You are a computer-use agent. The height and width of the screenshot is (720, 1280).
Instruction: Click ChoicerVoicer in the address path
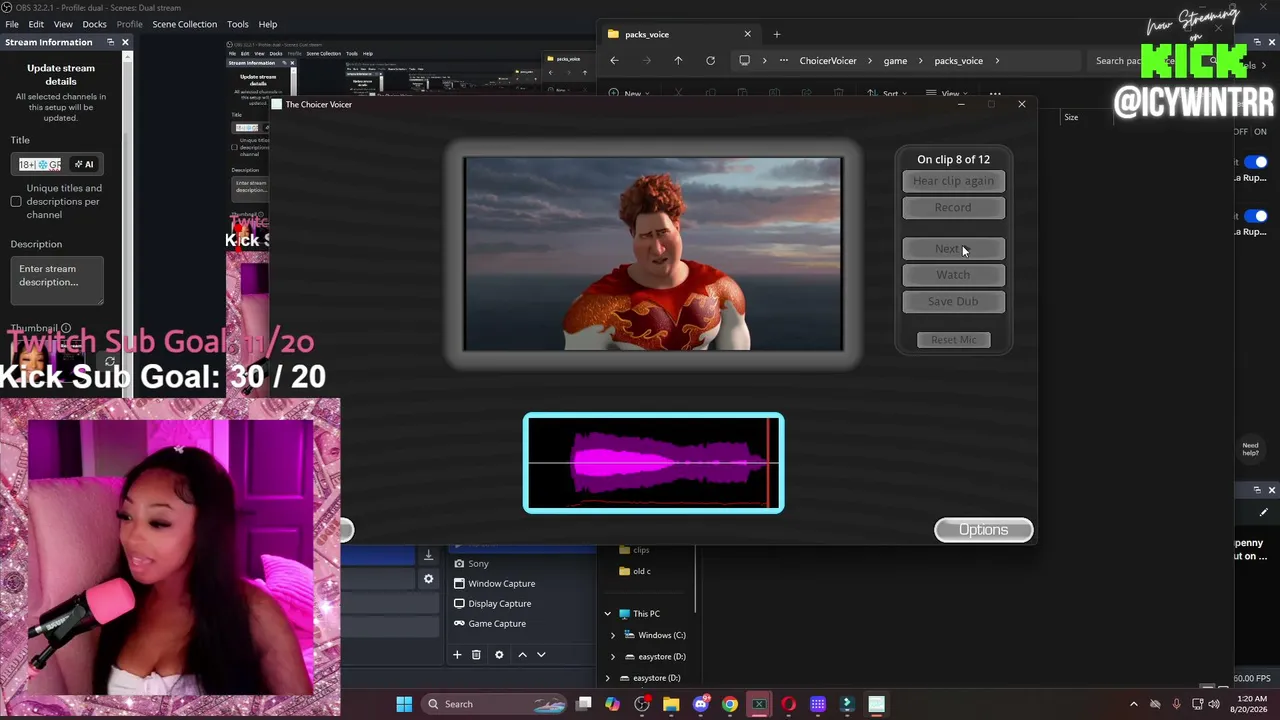pos(828,61)
